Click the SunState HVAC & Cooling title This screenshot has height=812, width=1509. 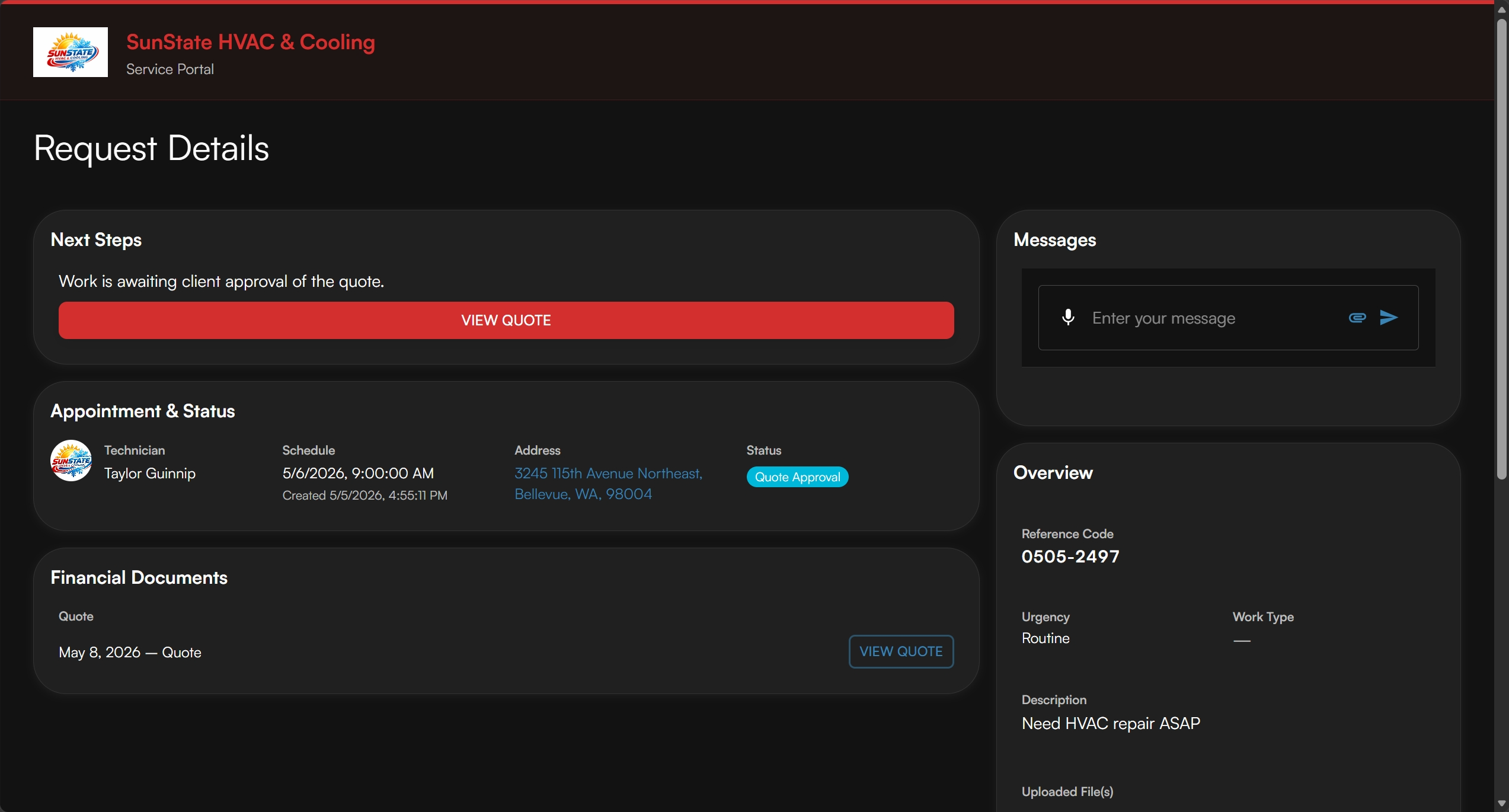(x=251, y=42)
